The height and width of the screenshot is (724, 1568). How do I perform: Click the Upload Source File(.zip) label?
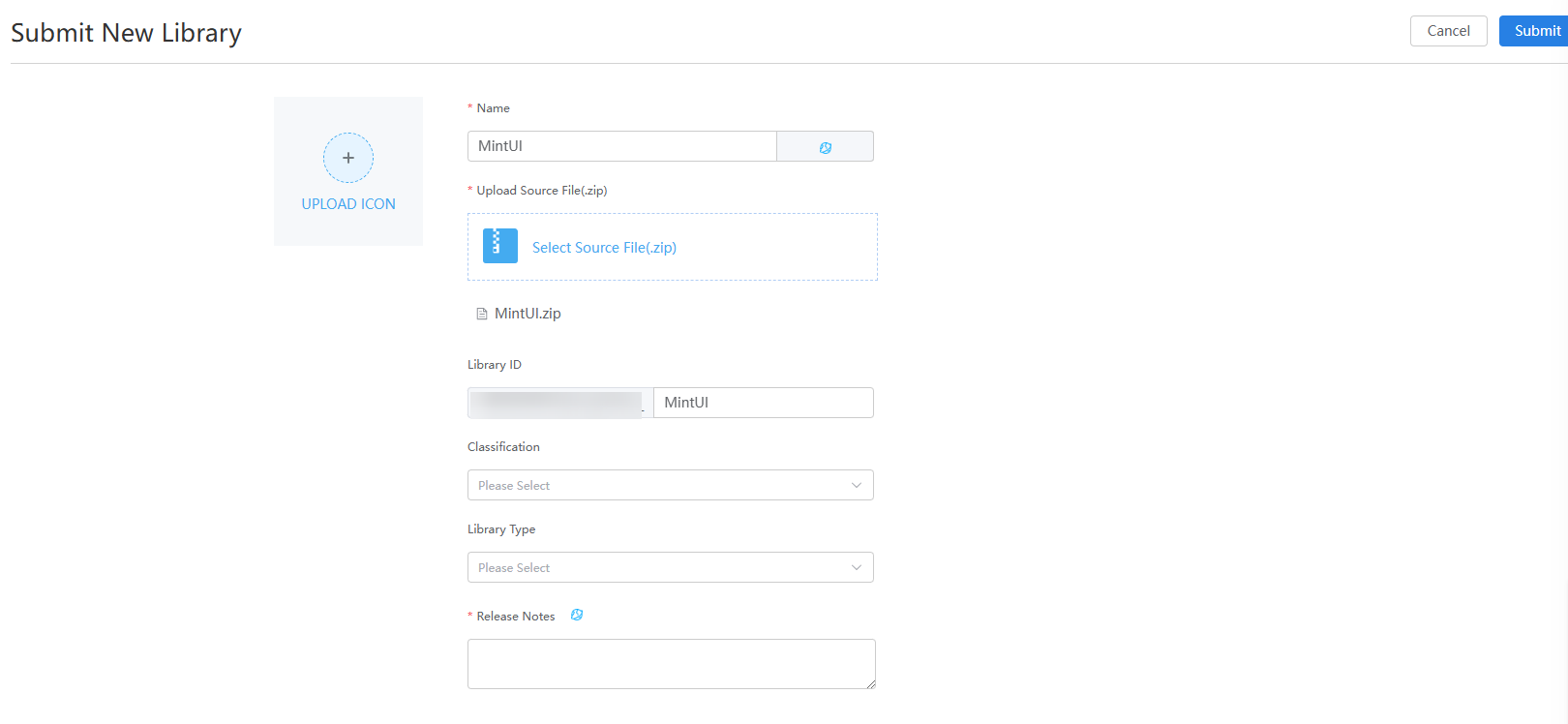tap(542, 191)
